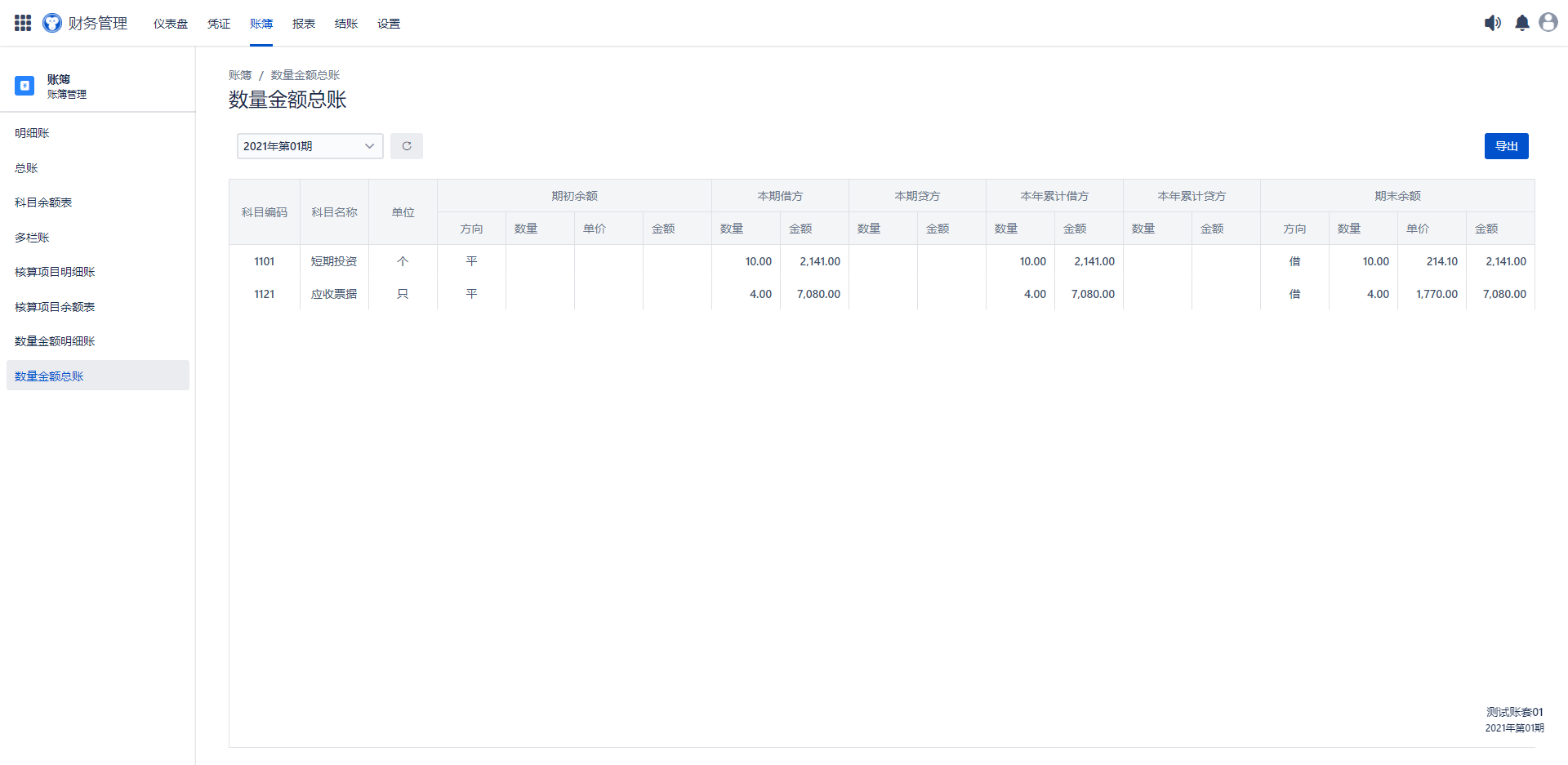Open 科目余额表 in the sidebar
This screenshot has height=765, width=1568.
43,202
